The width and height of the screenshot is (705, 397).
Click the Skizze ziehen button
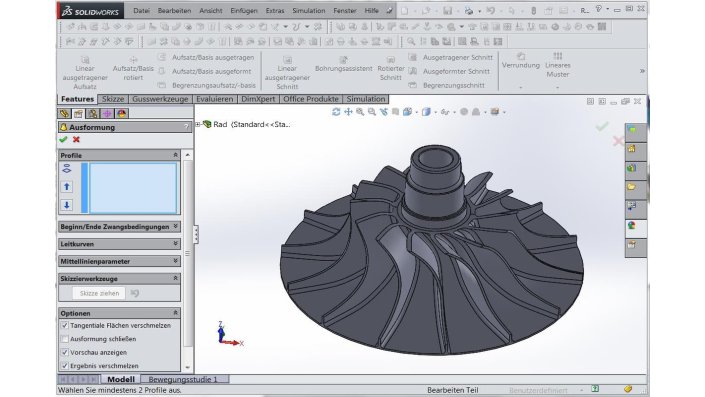99,293
